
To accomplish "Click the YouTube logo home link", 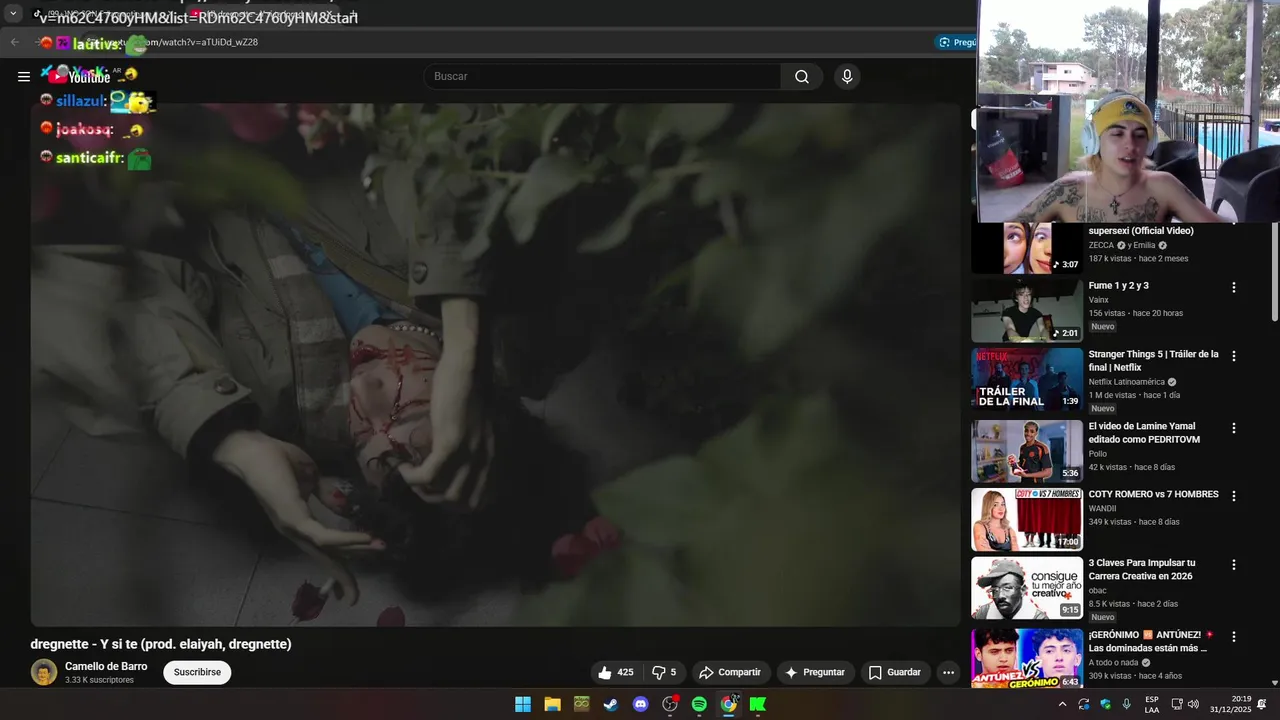I will 80,77.
